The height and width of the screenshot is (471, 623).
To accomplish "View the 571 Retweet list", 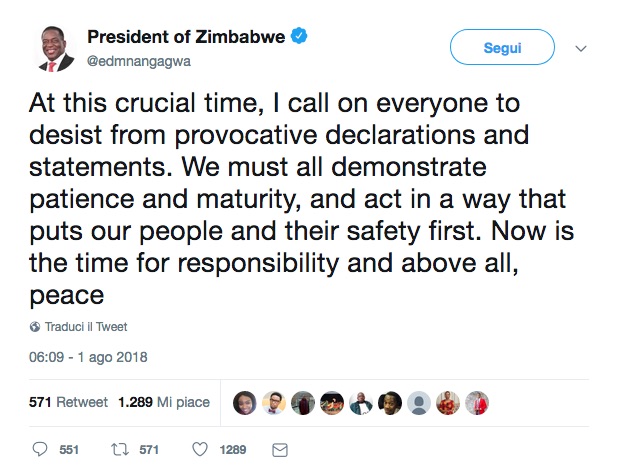I will click(69, 402).
